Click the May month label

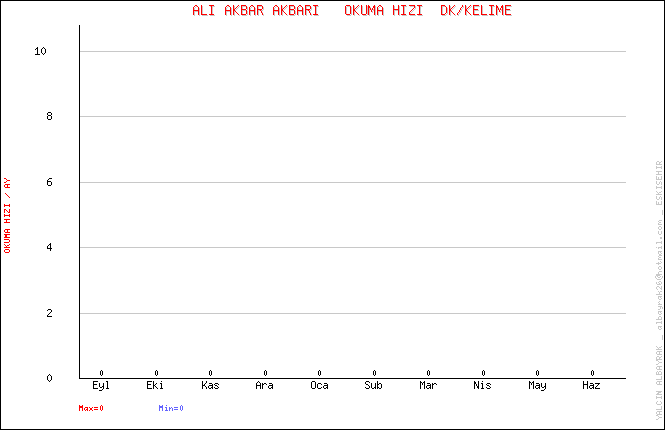[537, 386]
